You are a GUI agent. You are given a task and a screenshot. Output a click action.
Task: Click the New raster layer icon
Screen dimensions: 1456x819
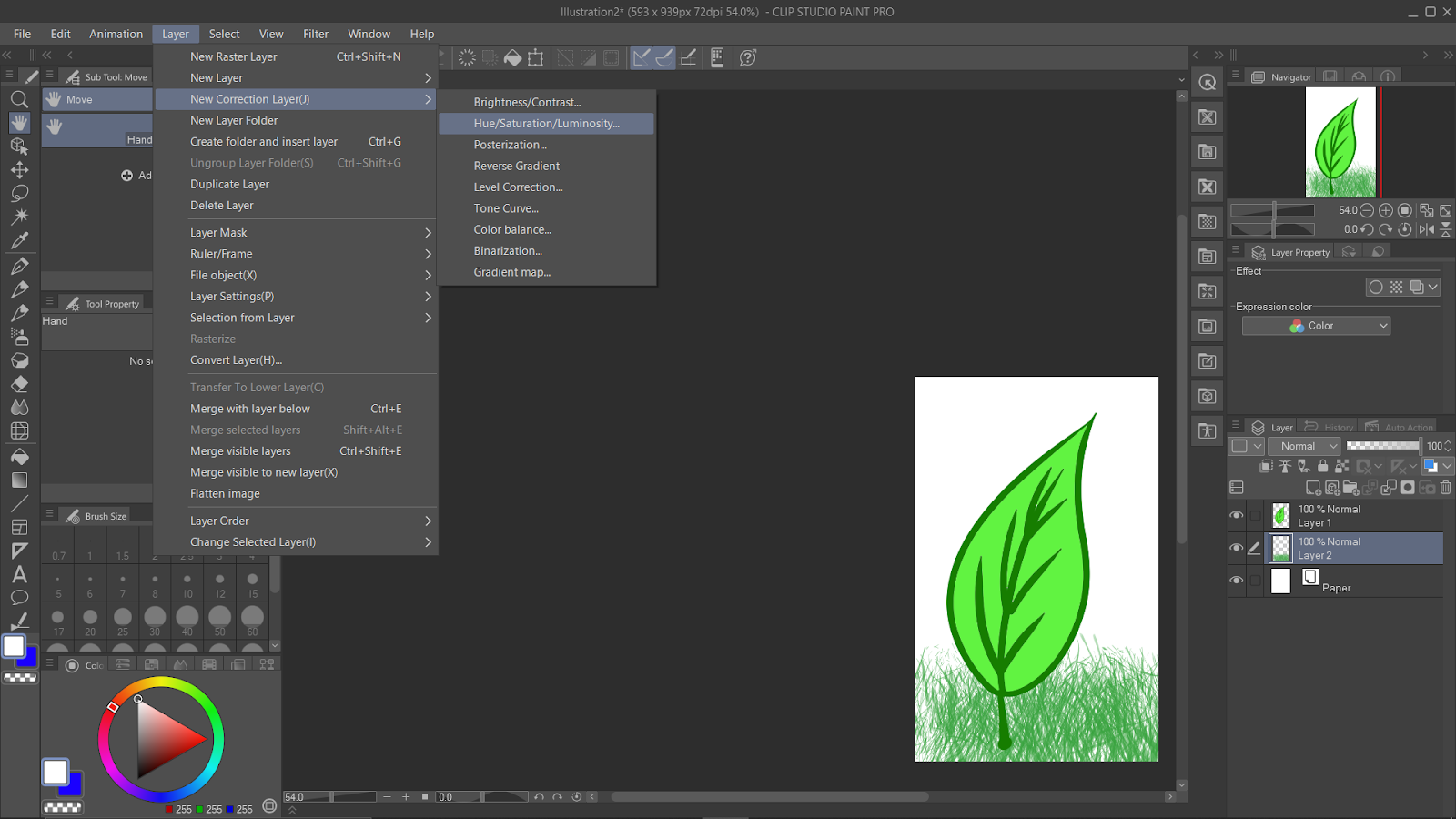click(x=1313, y=488)
